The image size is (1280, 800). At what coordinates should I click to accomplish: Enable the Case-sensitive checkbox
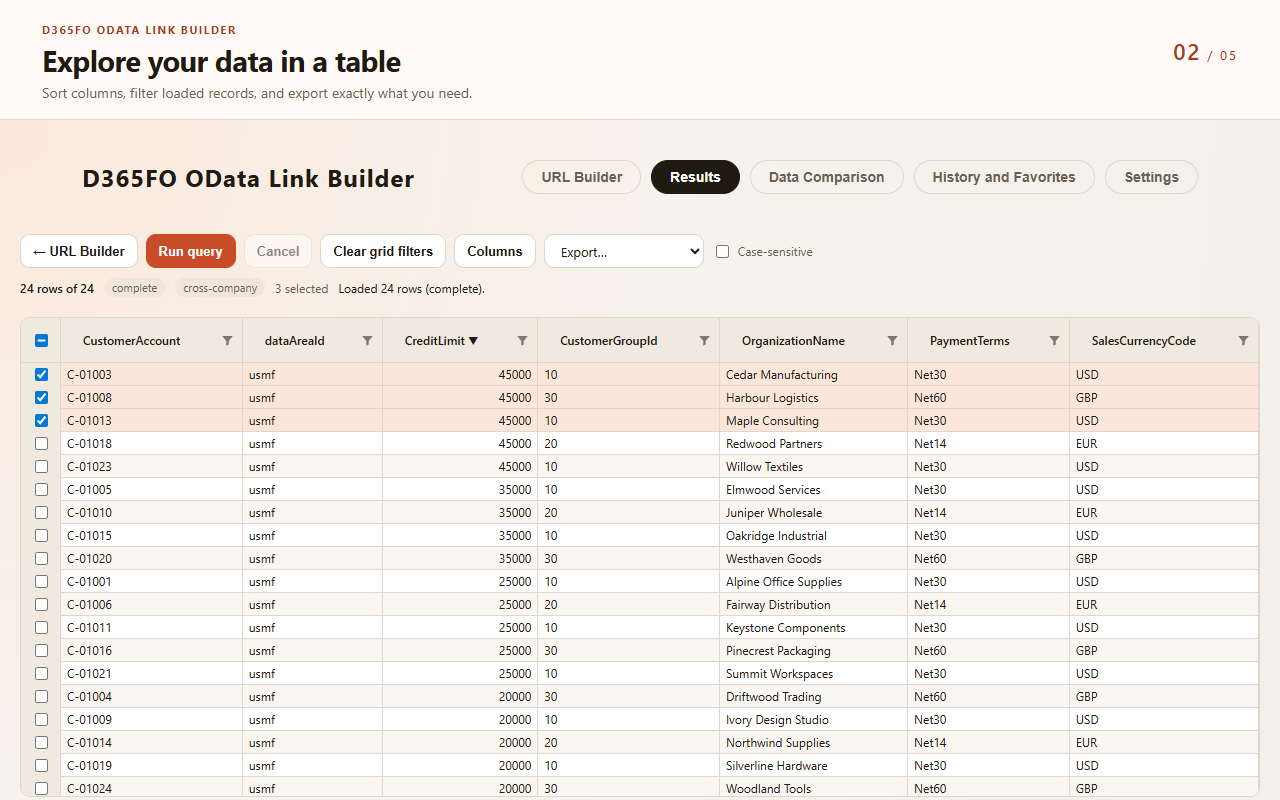point(722,252)
